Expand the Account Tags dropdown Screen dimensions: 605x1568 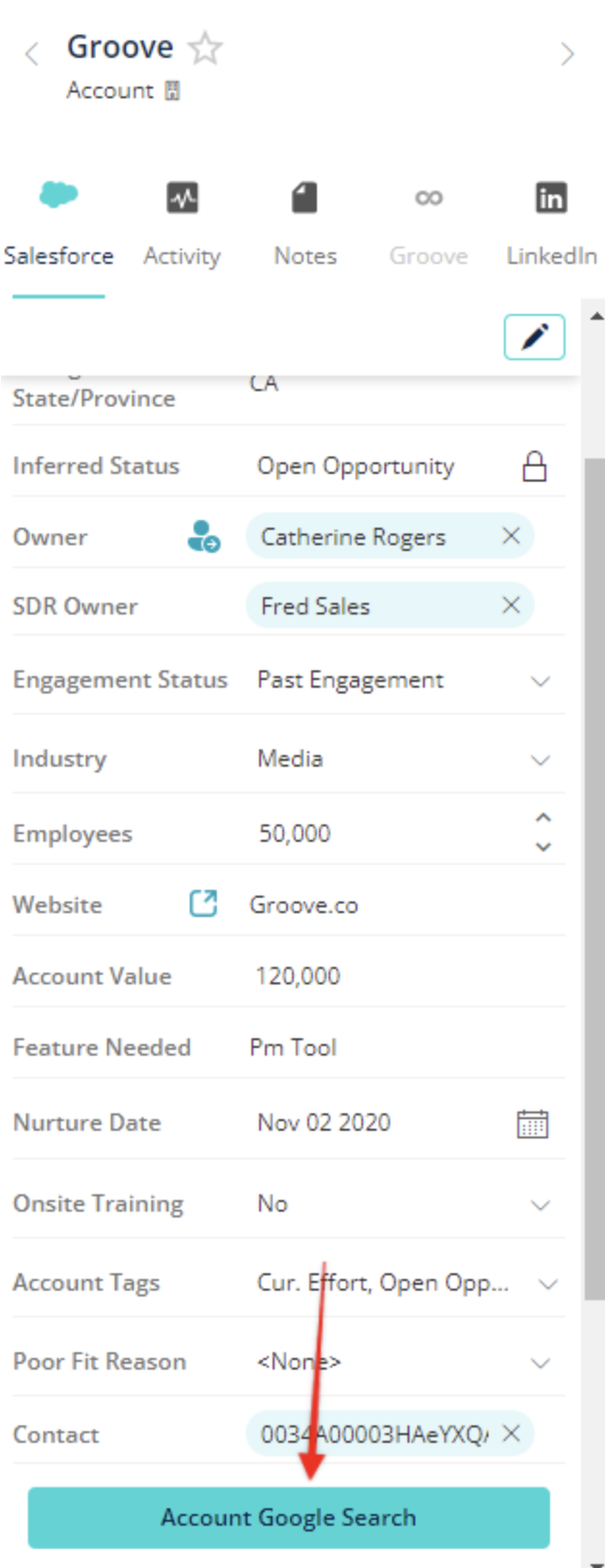coord(548,1284)
